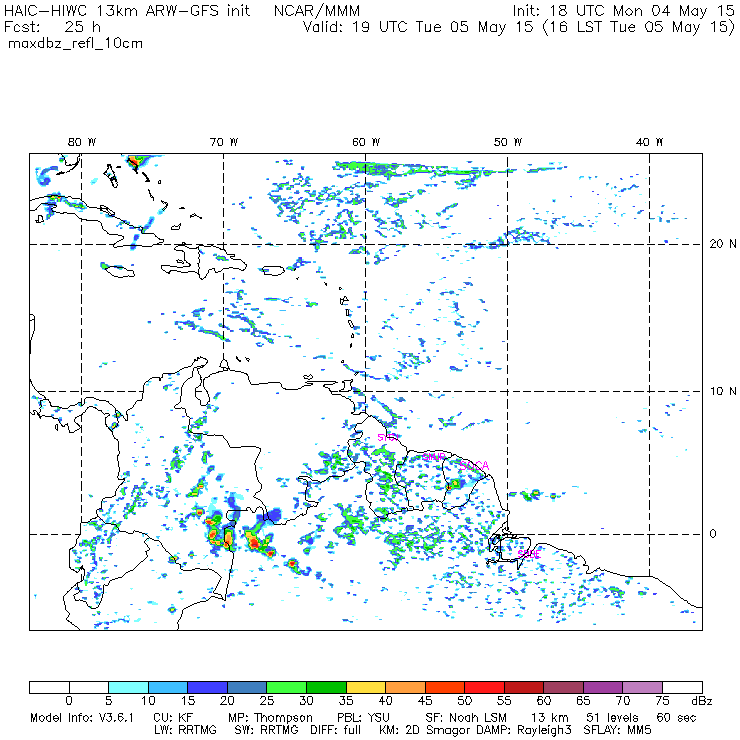740x740 pixels.
Task: Click the 60 sec timestep text
Action: [x=676, y=718]
